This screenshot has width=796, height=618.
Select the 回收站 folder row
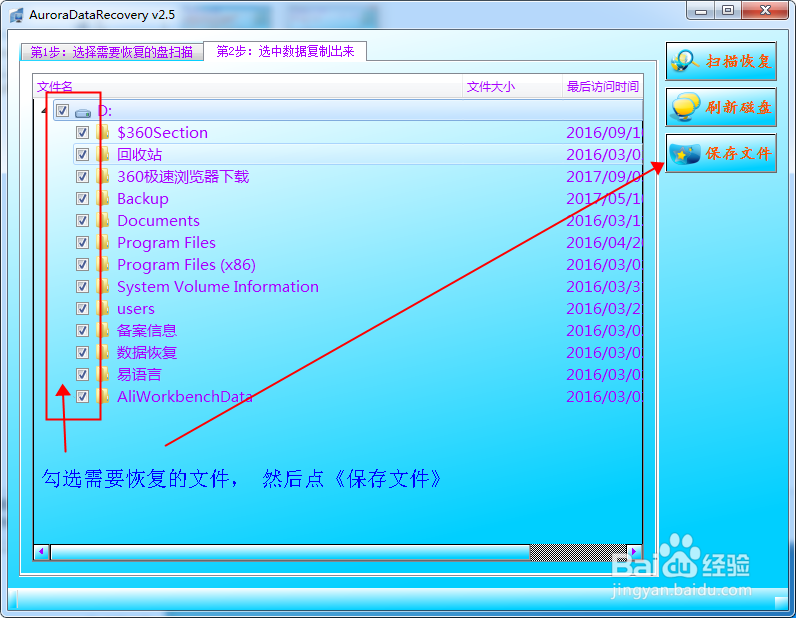click(358, 154)
